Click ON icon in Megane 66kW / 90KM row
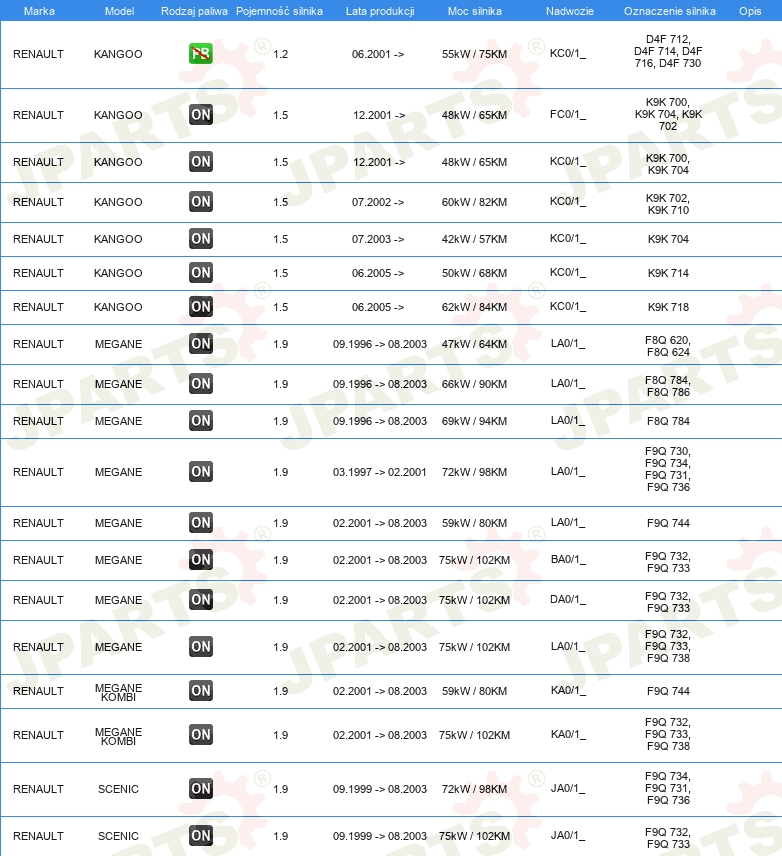 click(200, 383)
